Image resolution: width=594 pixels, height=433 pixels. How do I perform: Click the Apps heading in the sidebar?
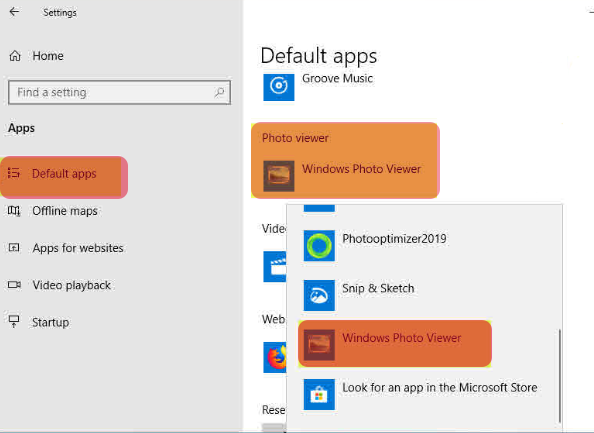coord(21,128)
